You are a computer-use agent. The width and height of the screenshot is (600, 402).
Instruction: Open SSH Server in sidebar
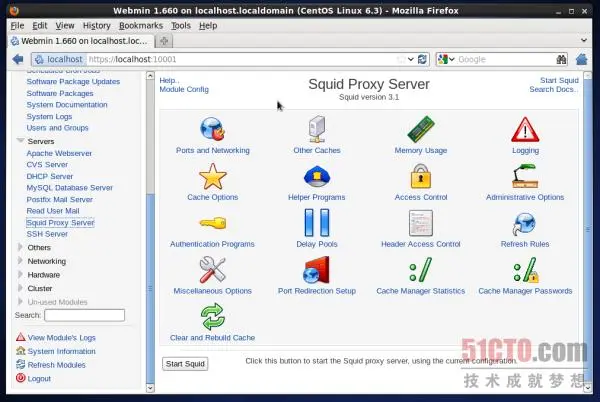(47, 234)
